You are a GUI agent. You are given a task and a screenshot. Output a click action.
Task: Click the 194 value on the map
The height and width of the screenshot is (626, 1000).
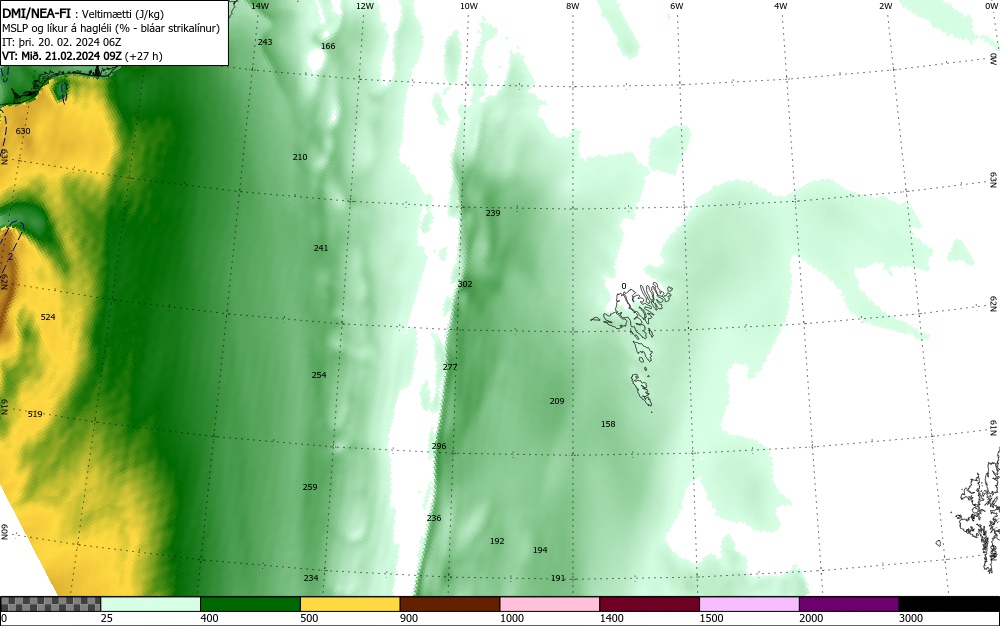540,550
